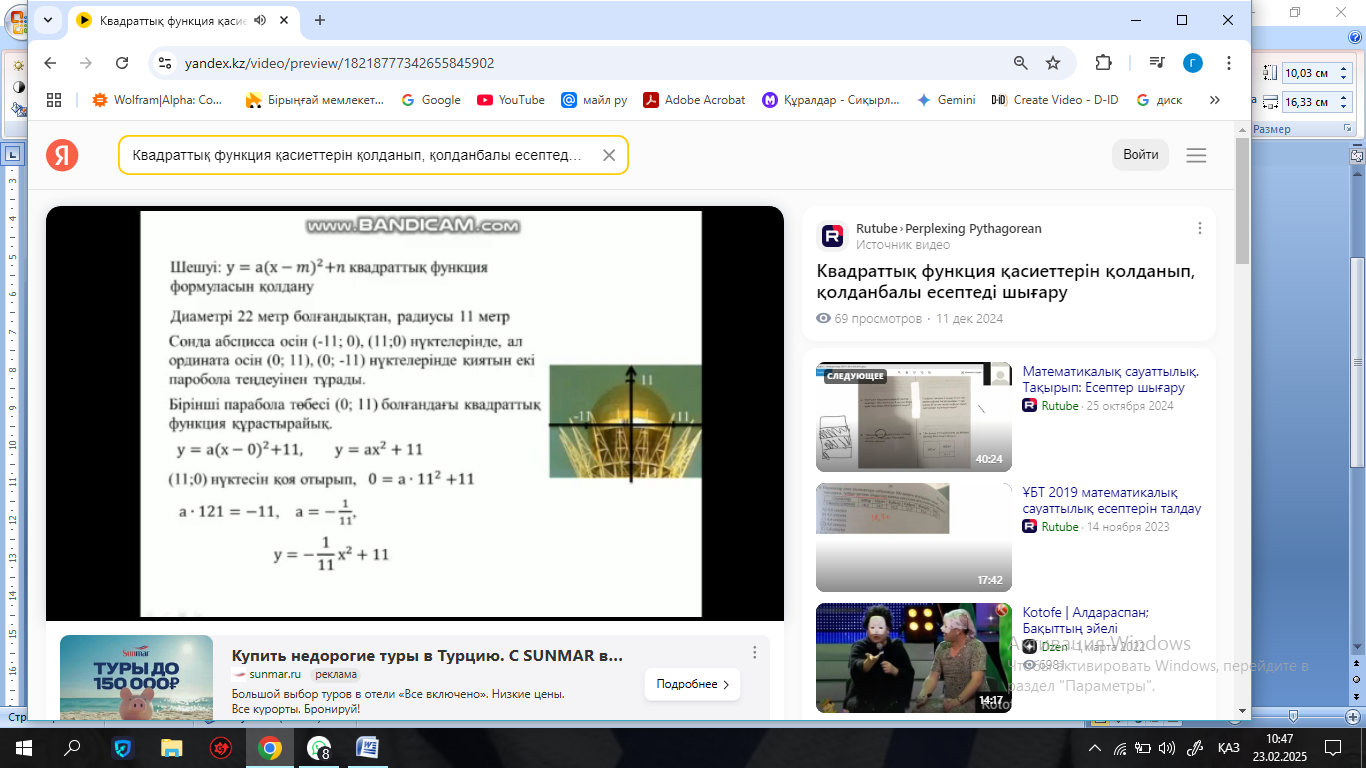Click the zoom magnifier icon in address bar
Viewport: 1366px width, 768px height.
point(1020,63)
